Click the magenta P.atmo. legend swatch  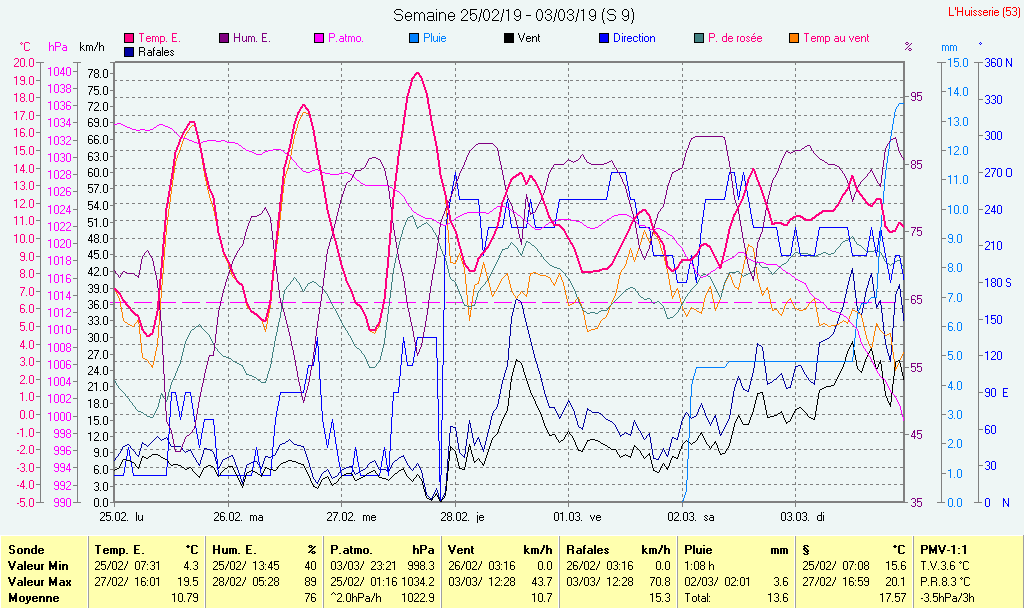tap(319, 38)
